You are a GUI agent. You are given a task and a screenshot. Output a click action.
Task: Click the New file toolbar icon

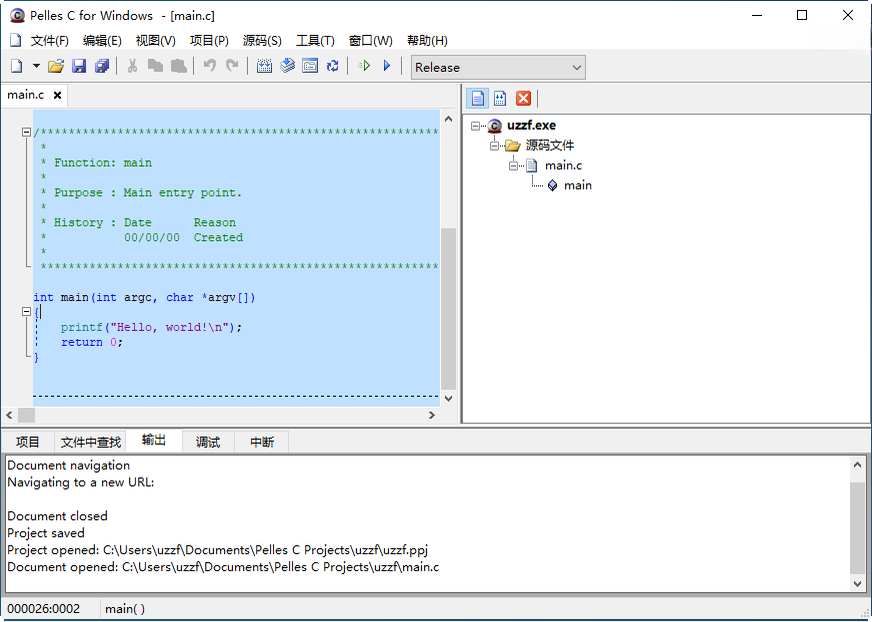coord(17,66)
